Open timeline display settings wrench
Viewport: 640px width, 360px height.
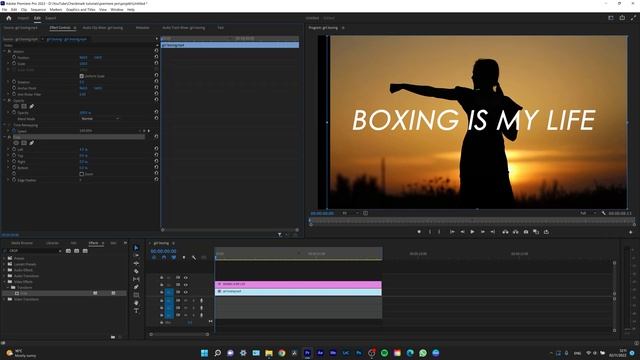[x=194, y=258]
